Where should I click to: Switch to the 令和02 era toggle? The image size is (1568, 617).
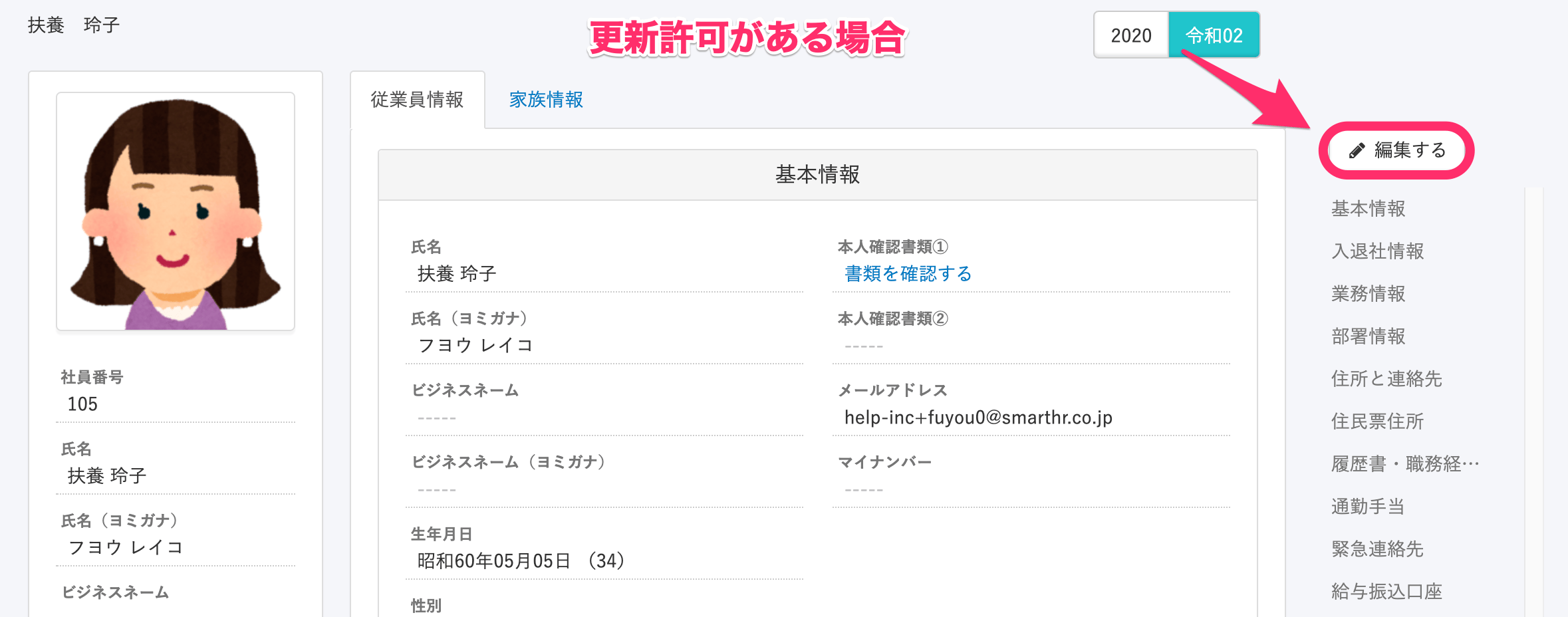[x=1214, y=35]
